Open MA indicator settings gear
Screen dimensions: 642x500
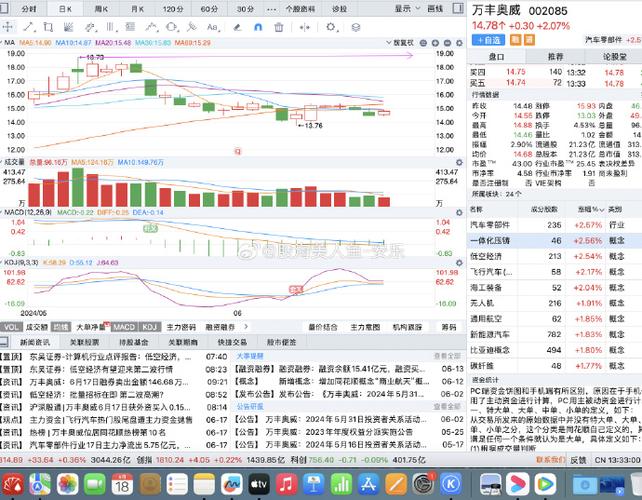pos(459,43)
